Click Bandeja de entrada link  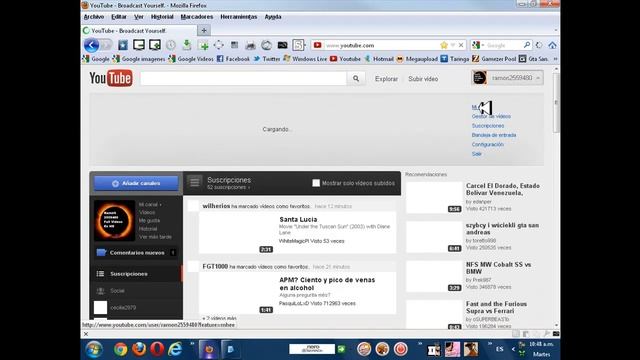pyautogui.click(x=494, y=135)
